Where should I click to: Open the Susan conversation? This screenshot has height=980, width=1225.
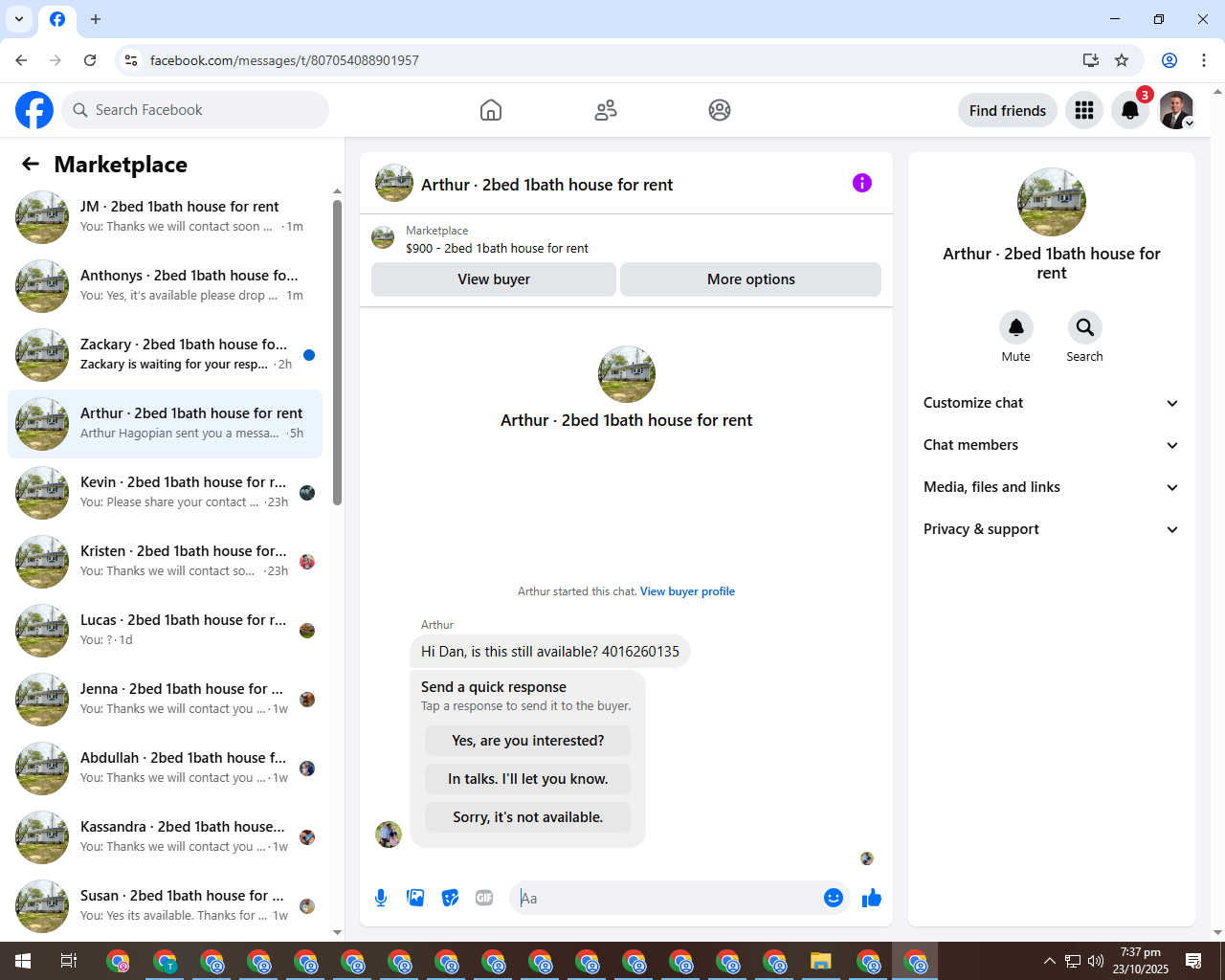tap(165, 906)
